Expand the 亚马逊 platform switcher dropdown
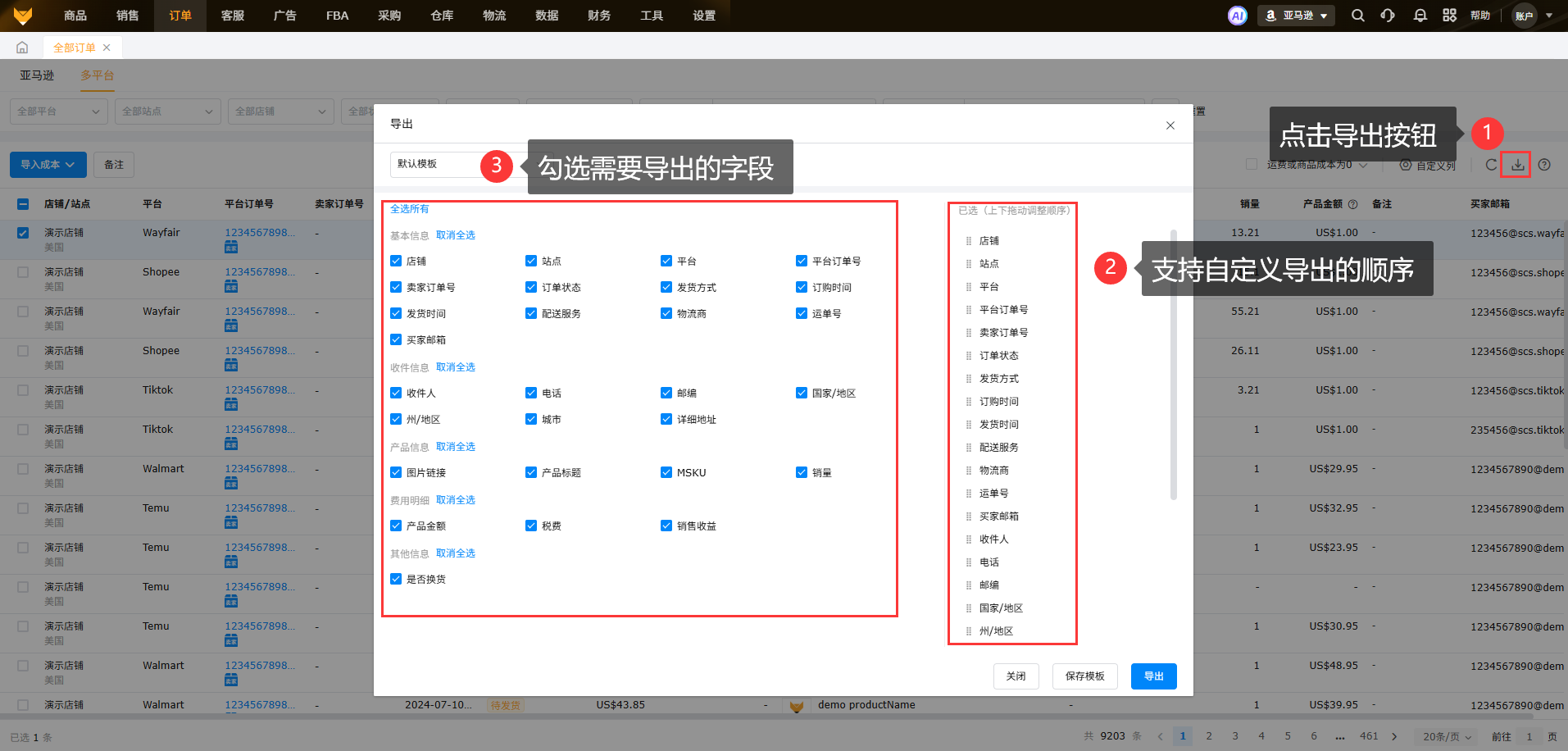This screenshot has width=1568, height=751. 1297,16
